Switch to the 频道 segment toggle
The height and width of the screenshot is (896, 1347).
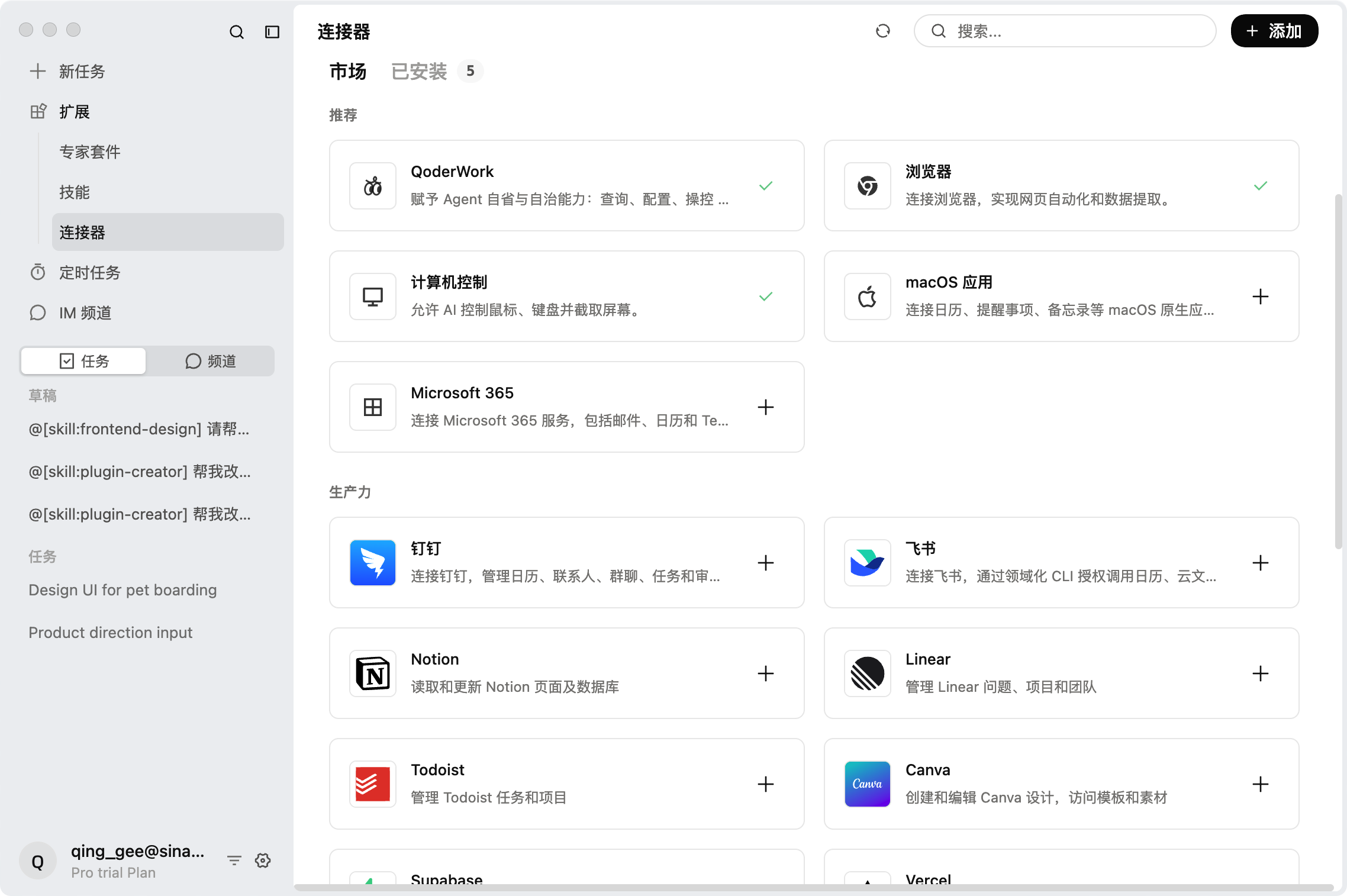[210, 361]
